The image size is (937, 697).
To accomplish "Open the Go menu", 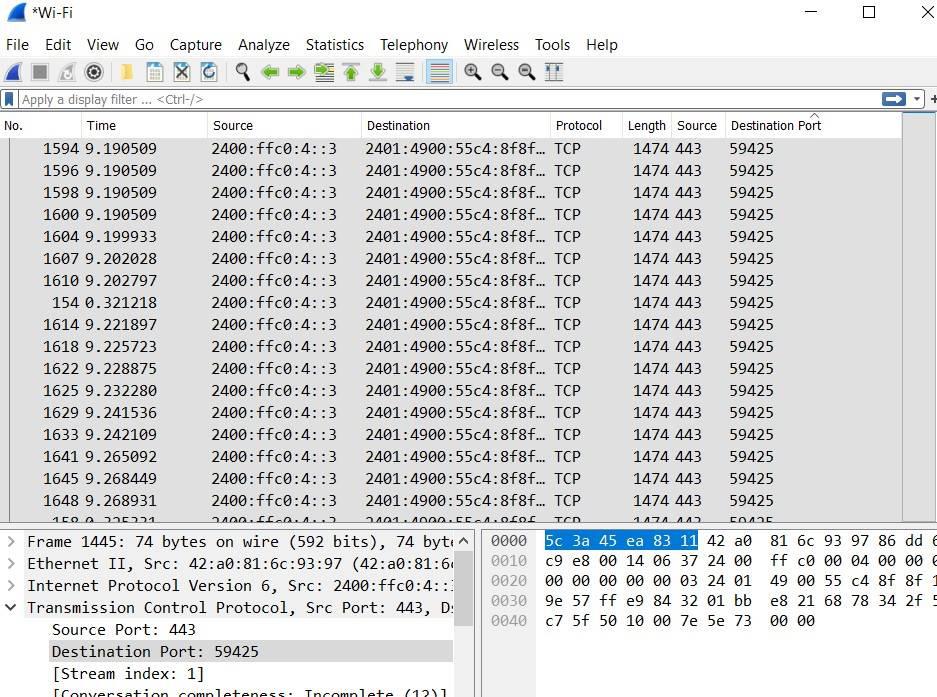I will [144, 45].
